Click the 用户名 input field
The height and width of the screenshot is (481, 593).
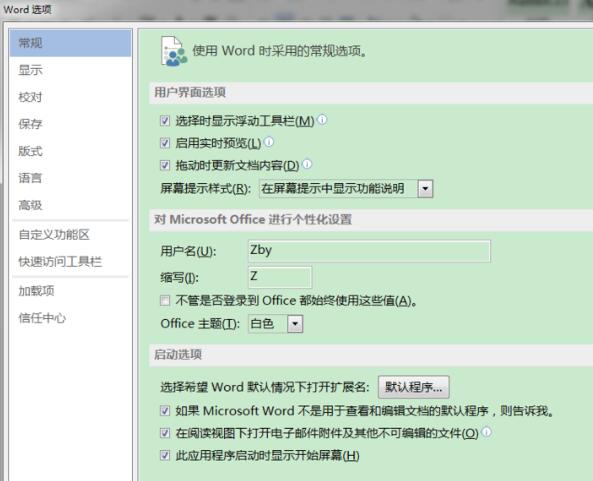point(369,251)
